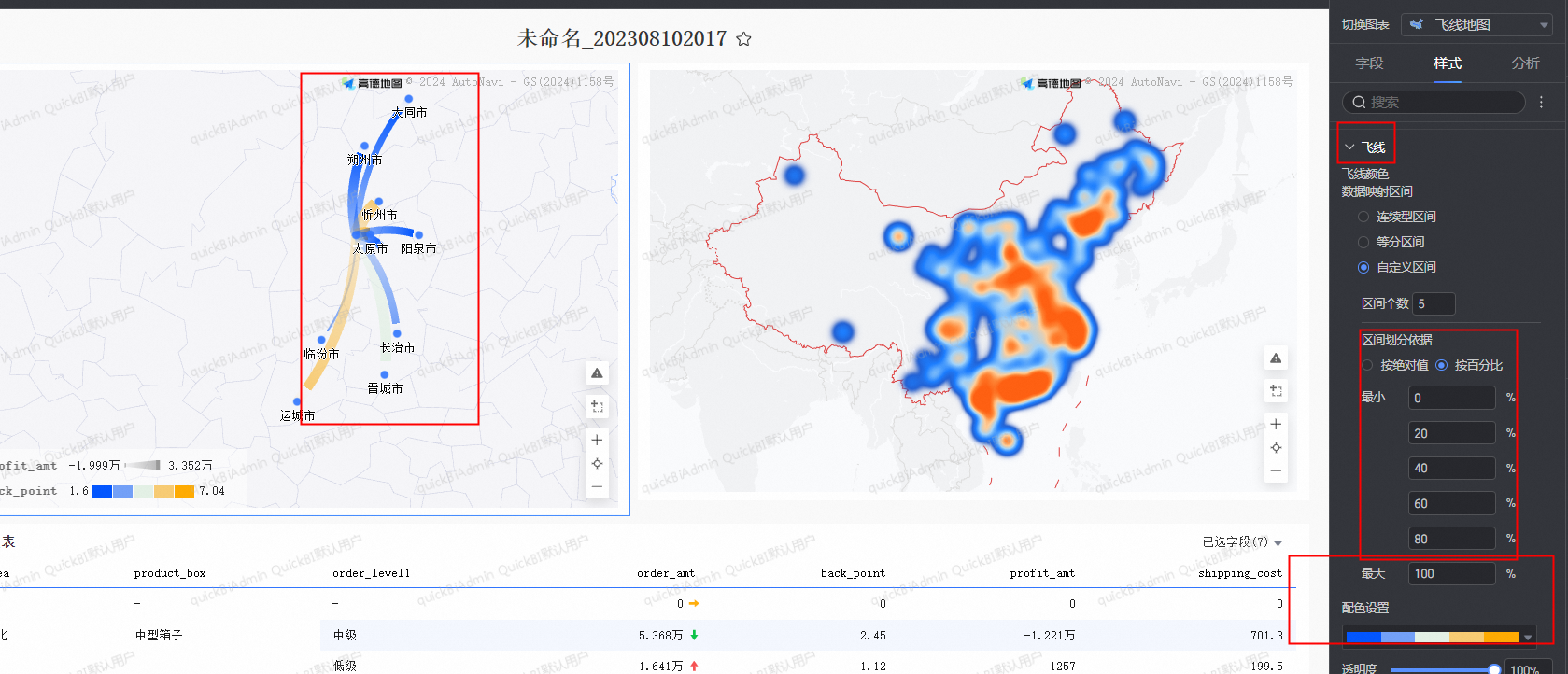Click the favorite star beside the dashboard title

point(743,39)
